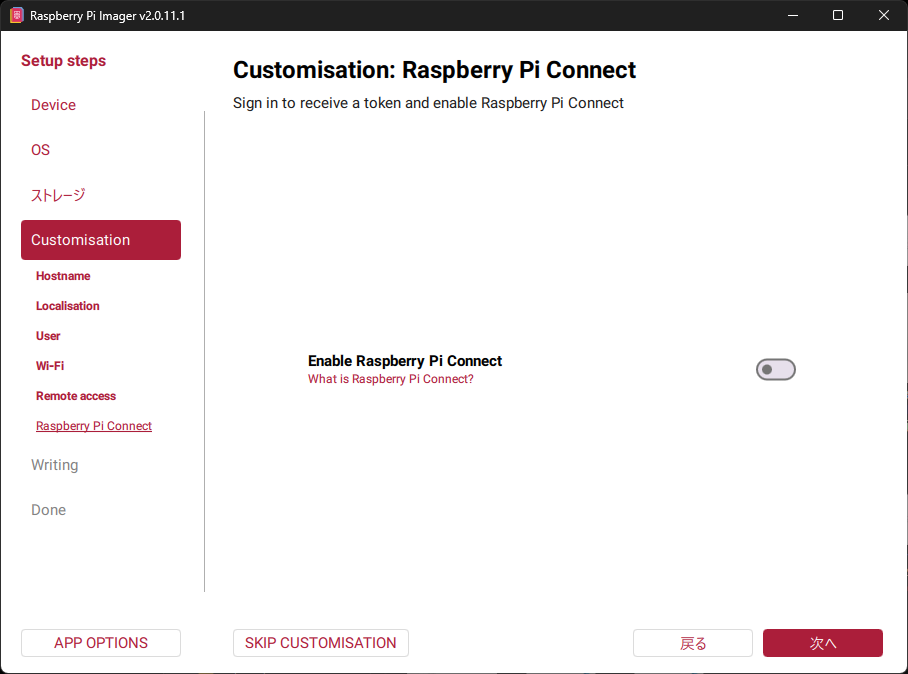The width and height of the screenshot is (908, 674).
Task: Open the Localisation customisation sub-step
Action: click(68, 306)
